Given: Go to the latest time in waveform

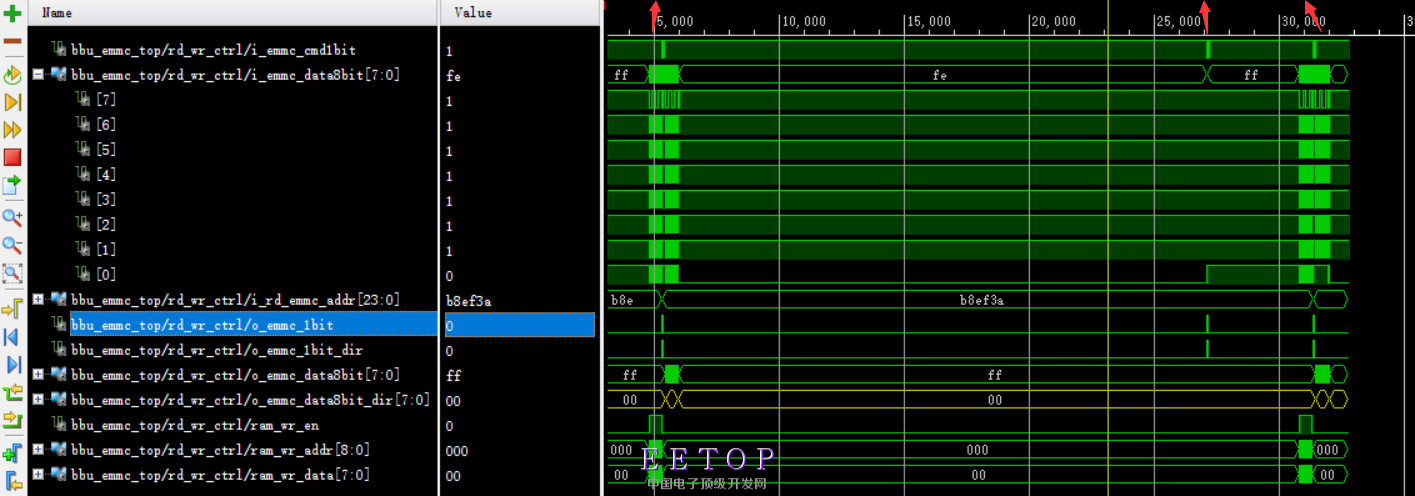Looking at the screenshot, I should (x=12, y=364).
